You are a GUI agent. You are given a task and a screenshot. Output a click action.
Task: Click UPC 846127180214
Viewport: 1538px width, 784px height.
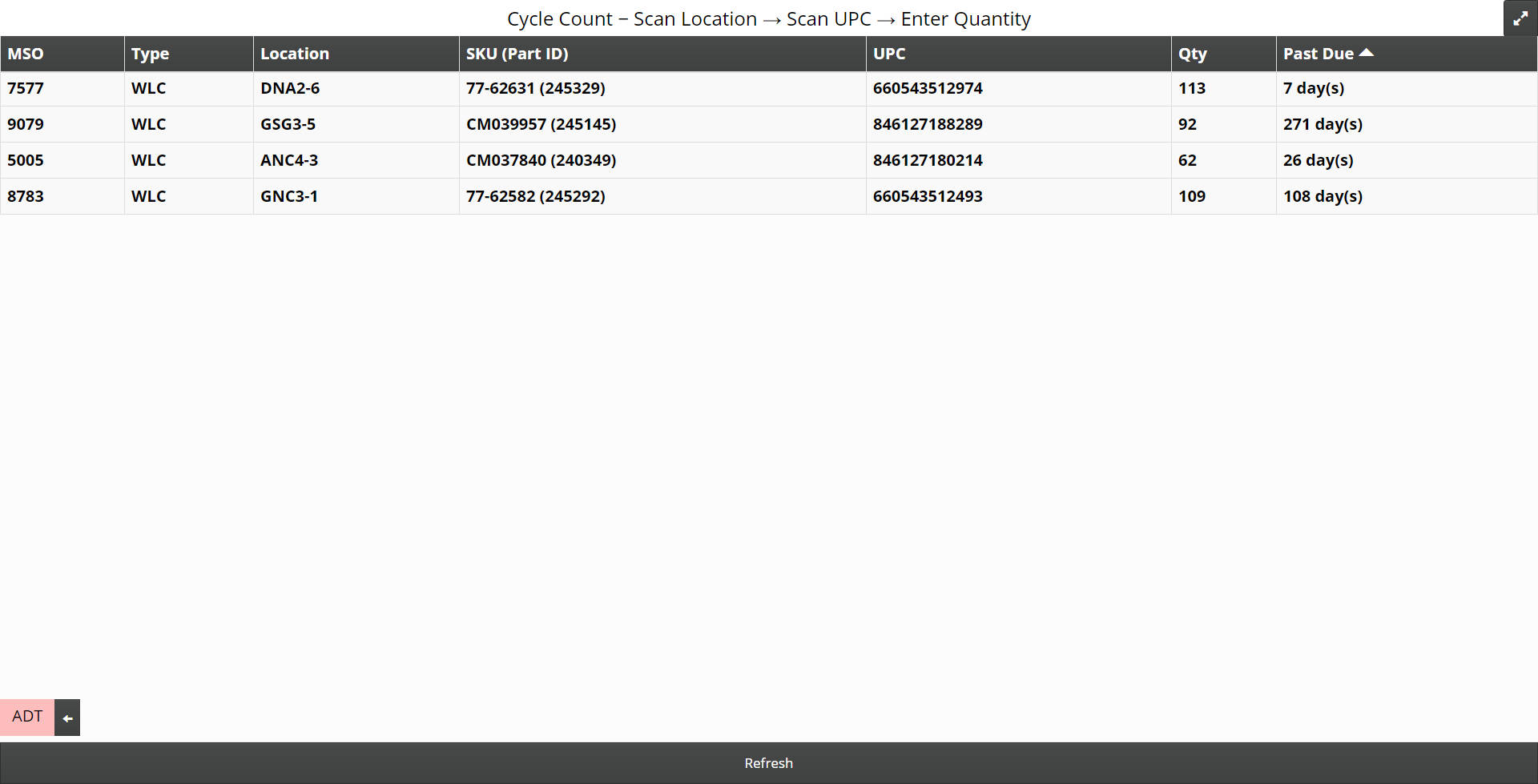coord(1019,160)
